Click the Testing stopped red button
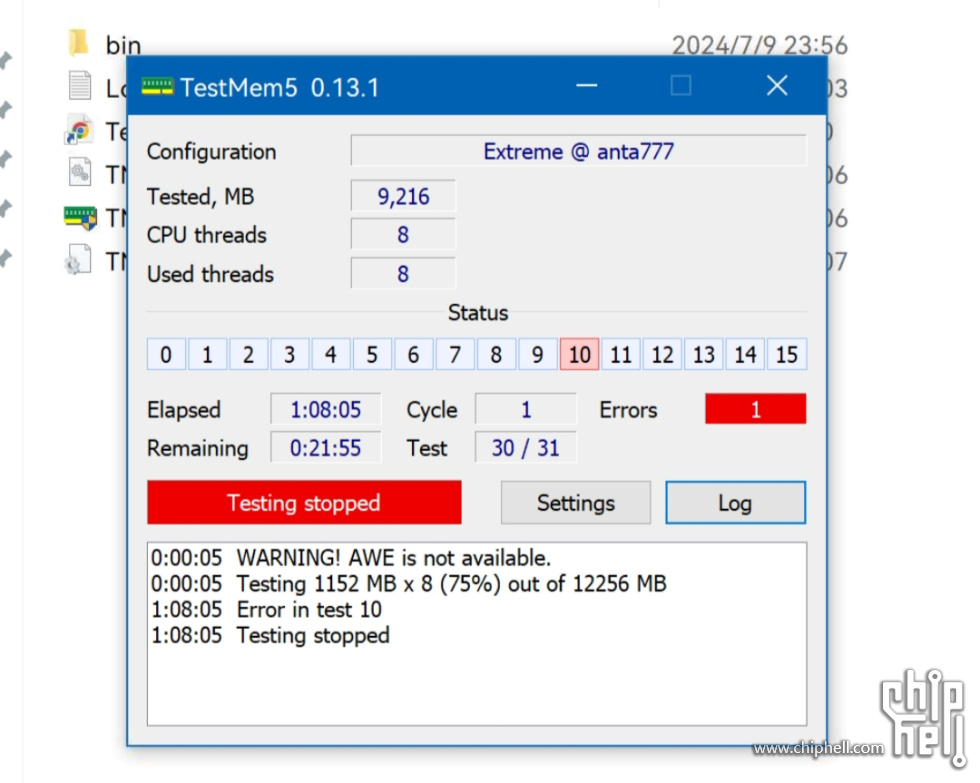This screenshot has height=783, width=980. tap(304, 502)
